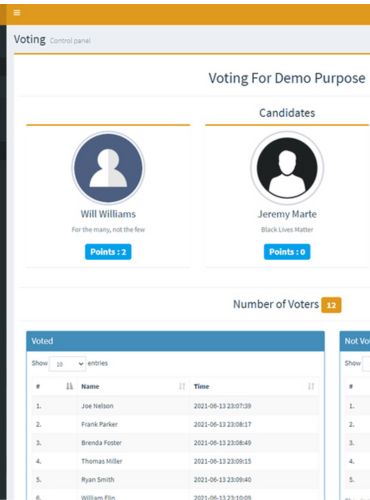This screenshot has height=500, width=370.
Task: Toggle the hamburger sidebar menu
Action: [17, 13]
